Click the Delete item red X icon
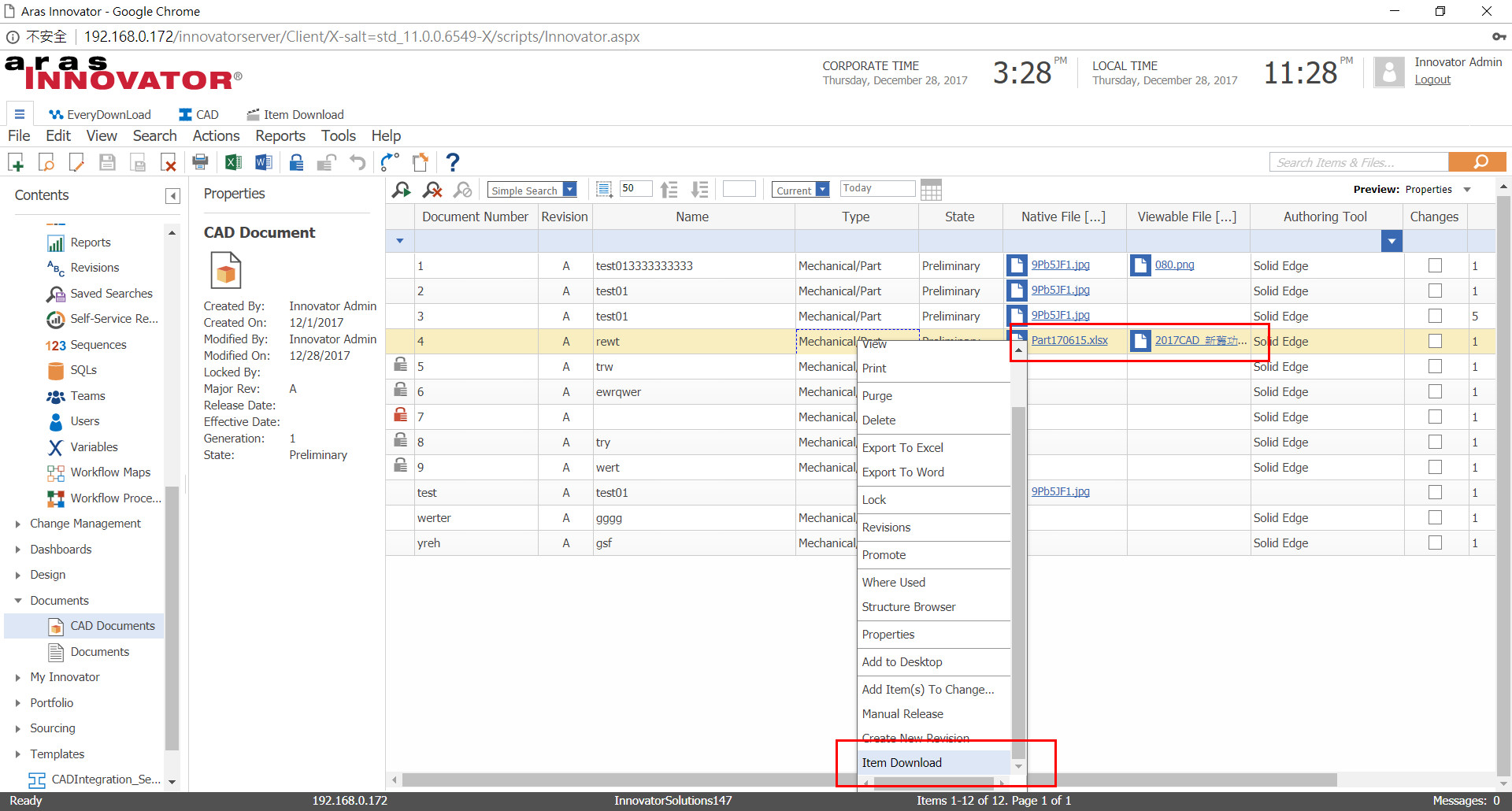The width and height of the screenshot is (1512, 811). [169, 162]
